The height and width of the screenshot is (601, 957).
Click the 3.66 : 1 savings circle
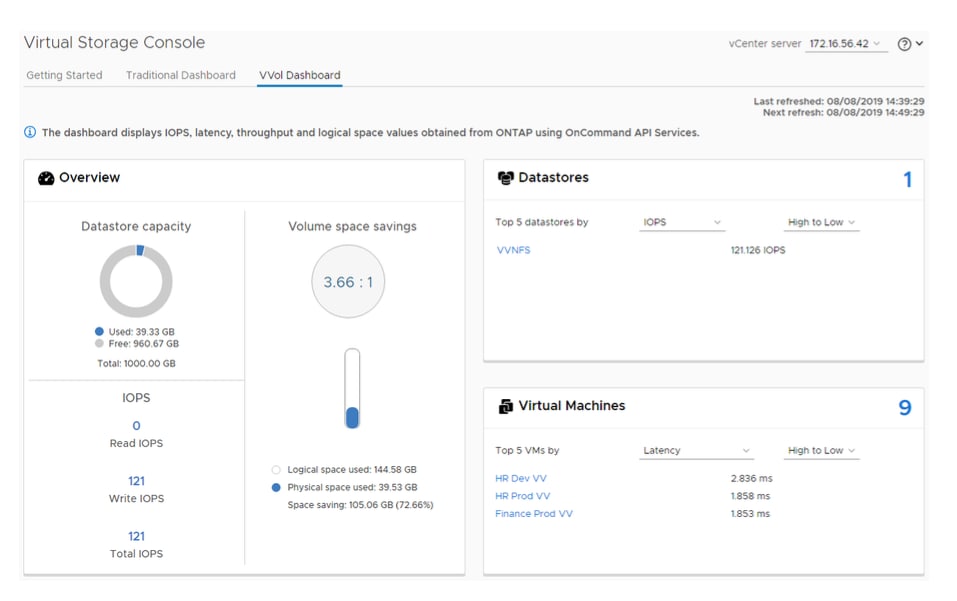click(x=348, y=282)
